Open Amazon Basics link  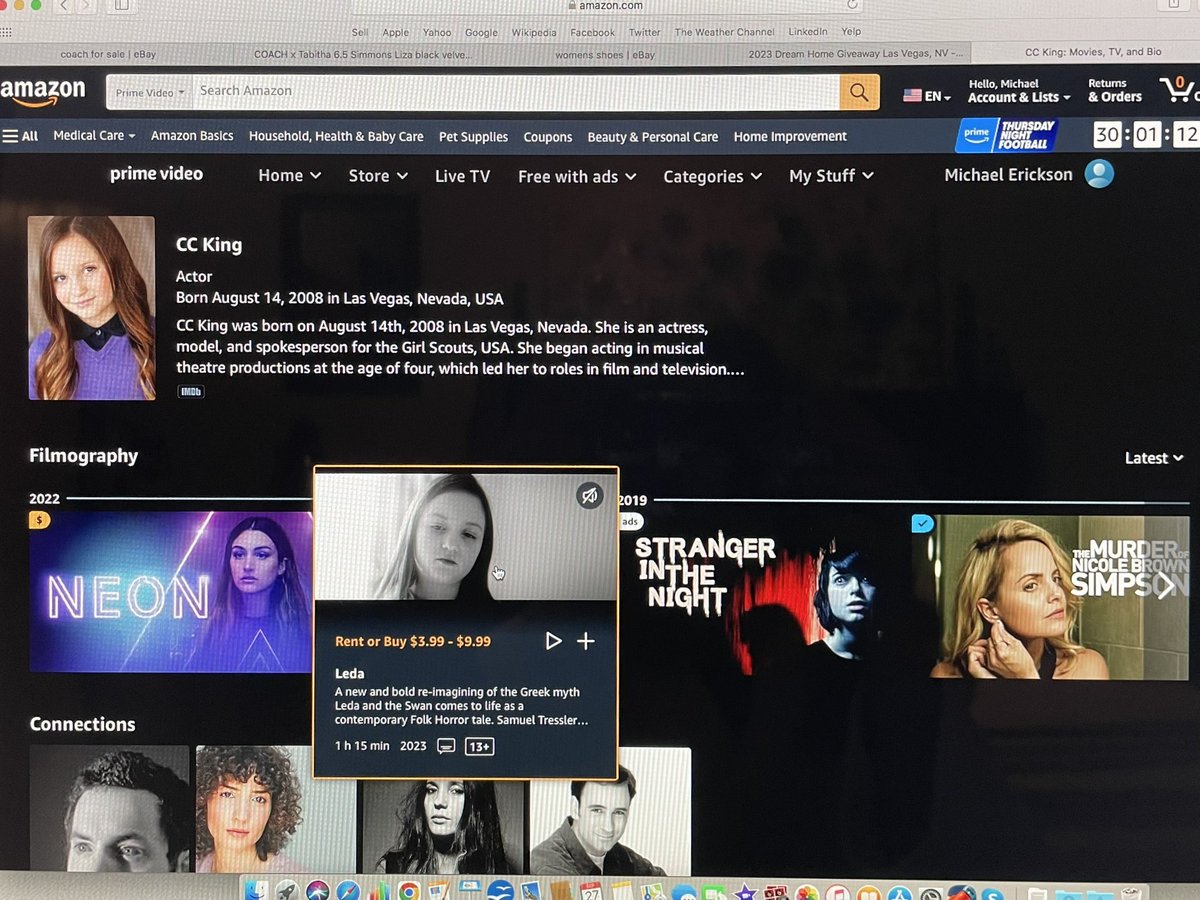(192, 136)
